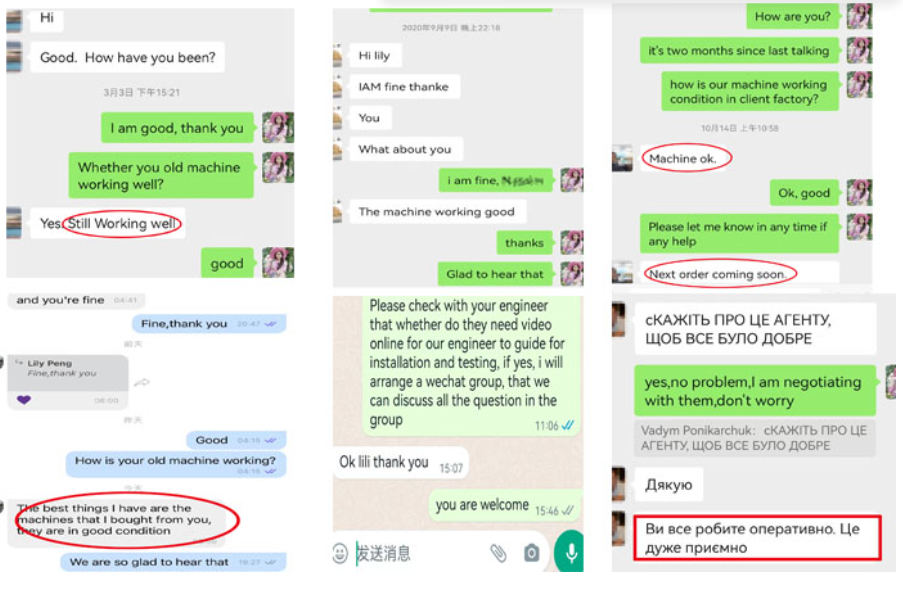
Task: Select the 'Ok lili thank you' message
Action: [401, 462]
